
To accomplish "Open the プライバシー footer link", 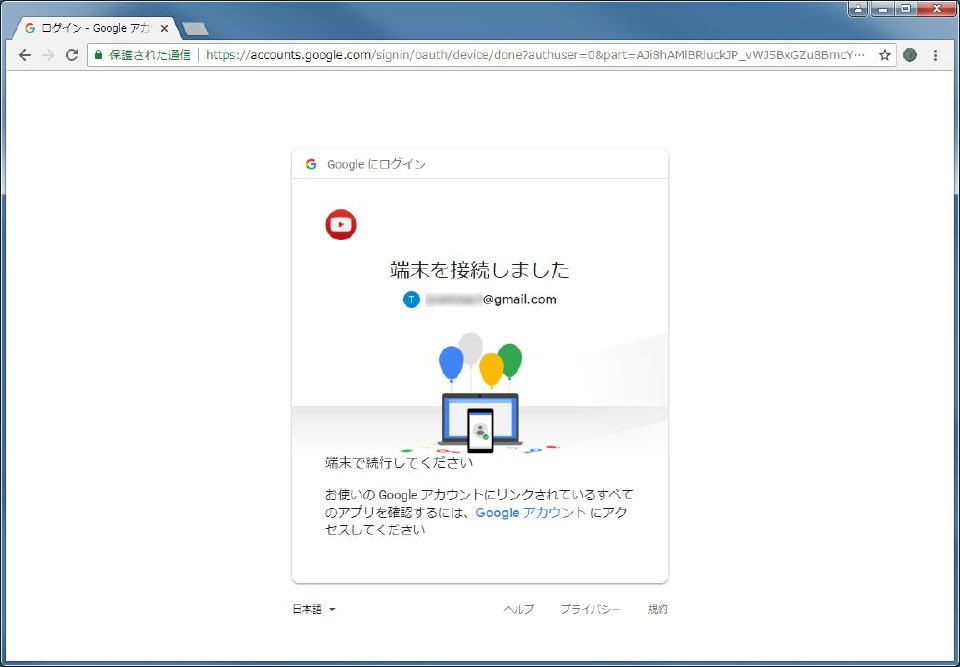I will click(591, 609).
